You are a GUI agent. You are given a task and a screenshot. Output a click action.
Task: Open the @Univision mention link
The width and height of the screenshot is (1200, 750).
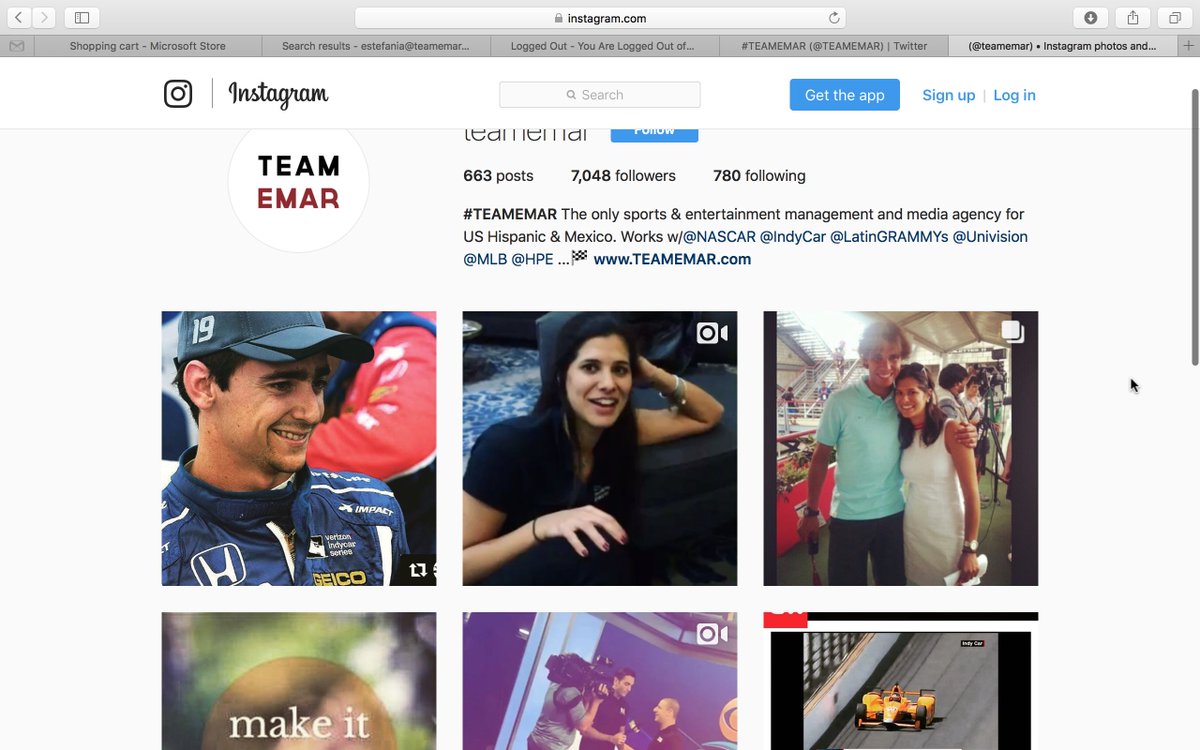[x=990, y=237]
